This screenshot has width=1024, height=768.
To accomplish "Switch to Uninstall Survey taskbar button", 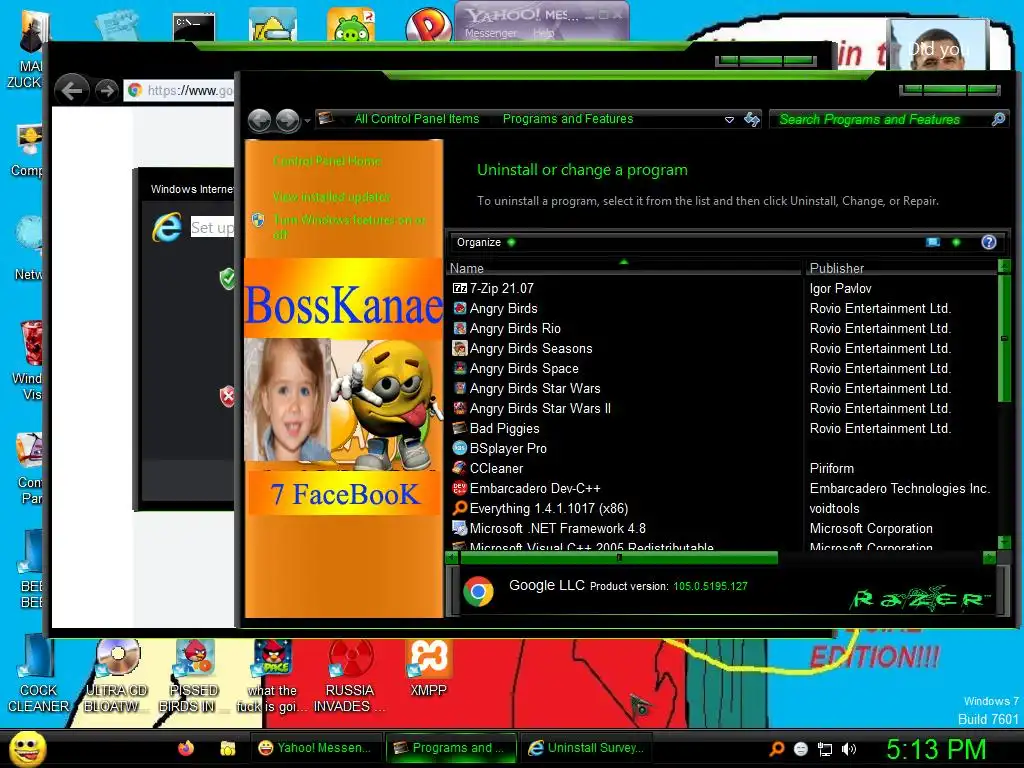I will (x=587, y=748).
